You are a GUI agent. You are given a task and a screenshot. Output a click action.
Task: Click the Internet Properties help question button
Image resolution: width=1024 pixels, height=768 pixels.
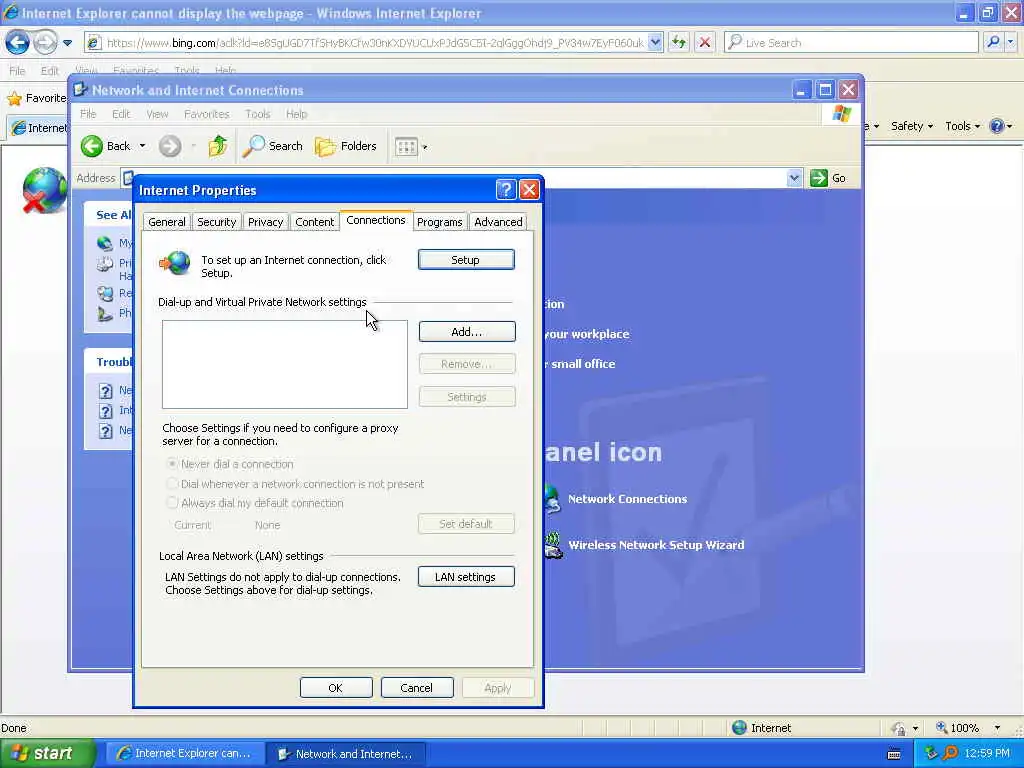coord(505,190)
